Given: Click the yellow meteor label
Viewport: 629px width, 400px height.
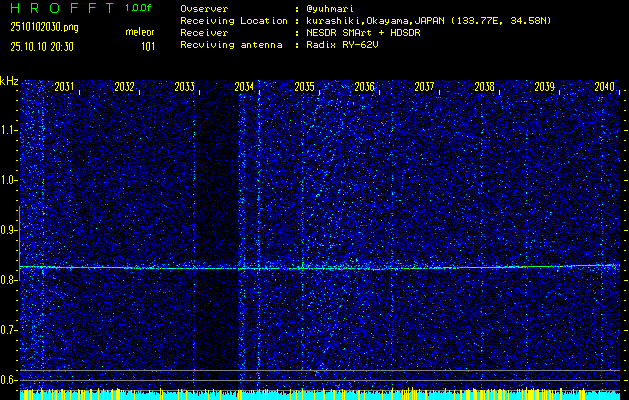Looking at the screenshot, I should pyautogui.click(x=140, y=33).
